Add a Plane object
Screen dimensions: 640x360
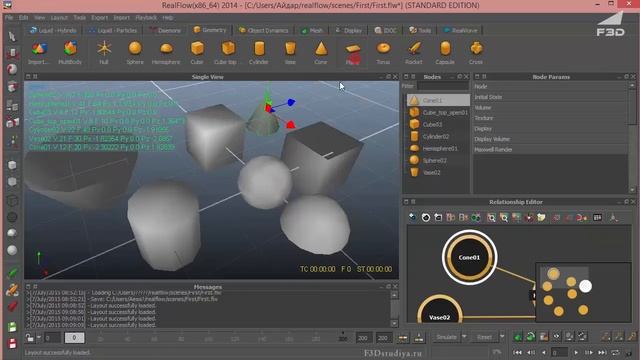pos(353,53)
